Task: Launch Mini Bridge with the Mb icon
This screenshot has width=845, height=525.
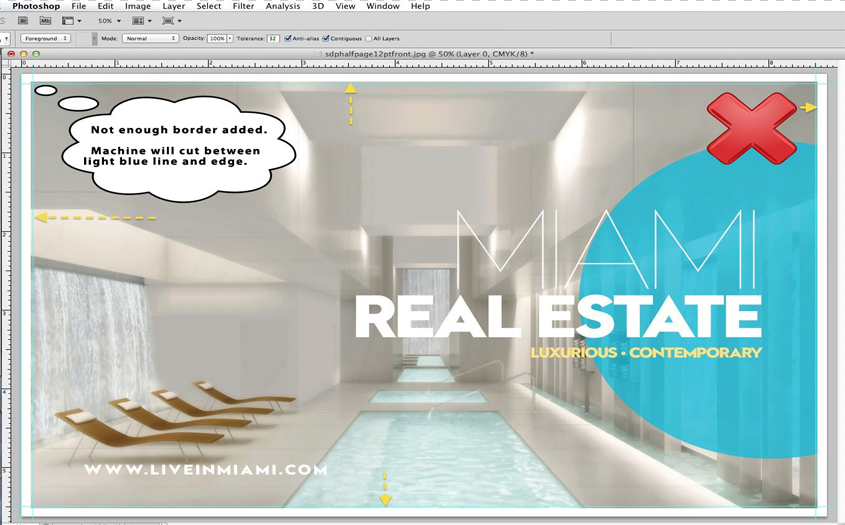Action: (45, 20)
